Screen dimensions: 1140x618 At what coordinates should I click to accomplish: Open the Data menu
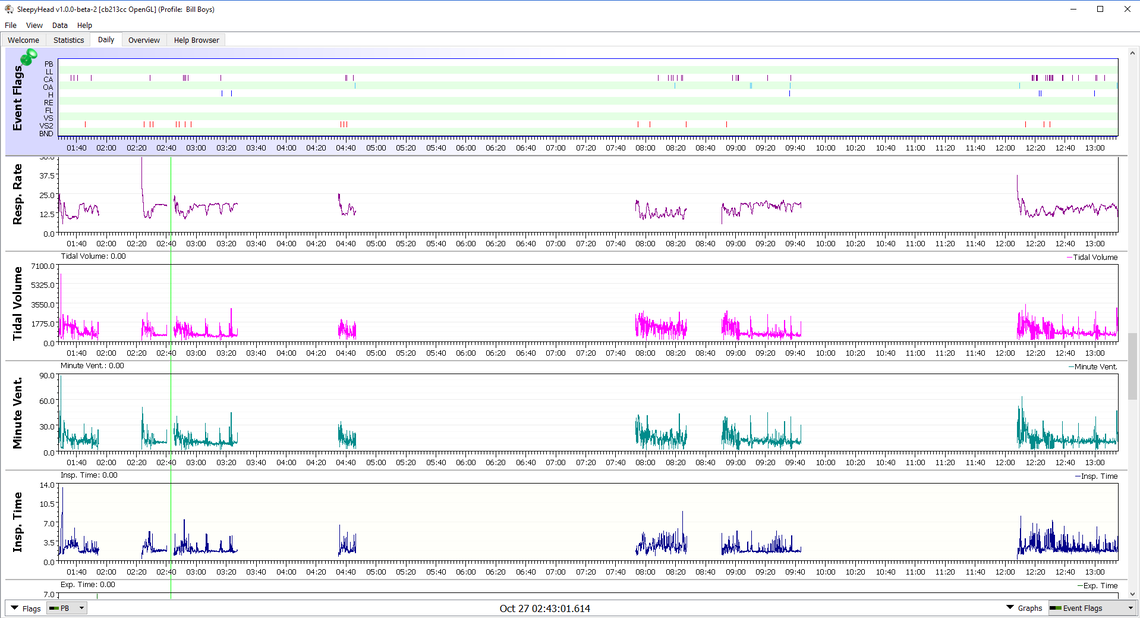pyautogui.click(x=60, y=25)
